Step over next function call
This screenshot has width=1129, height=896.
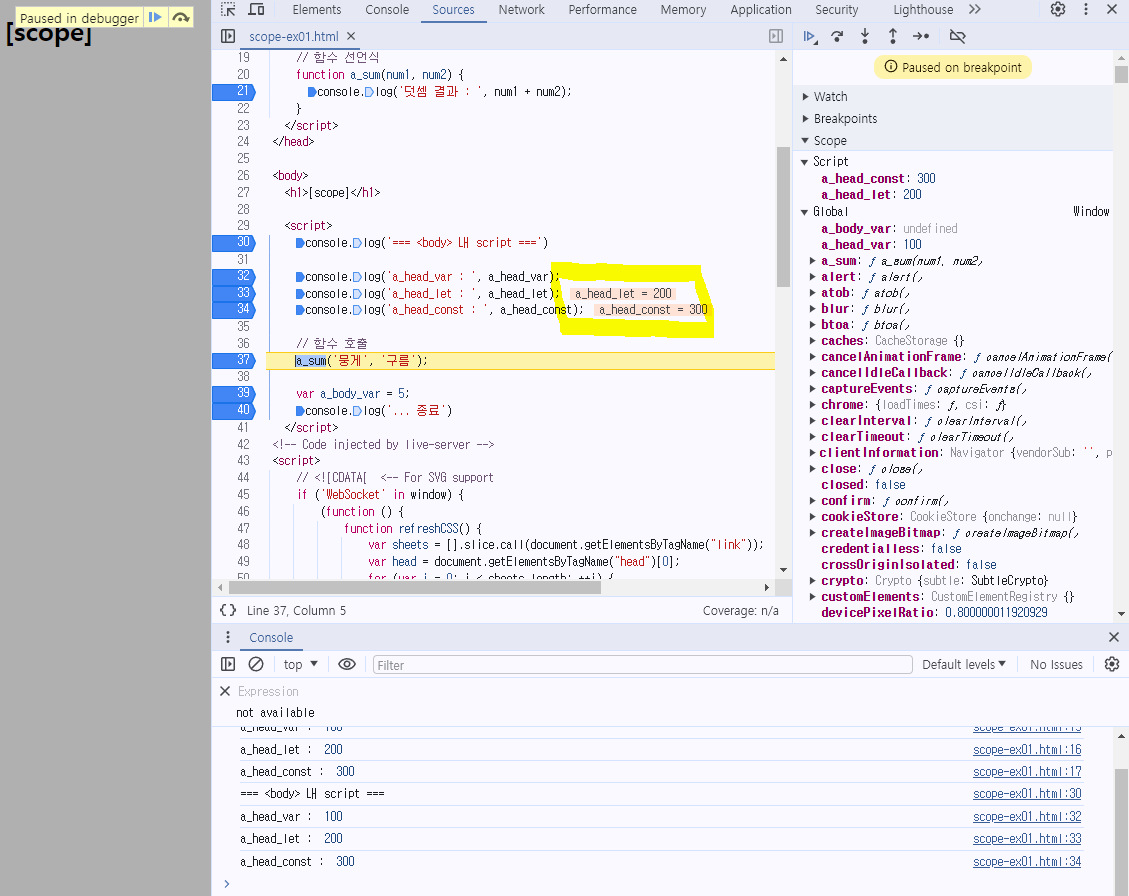point(837,36)
